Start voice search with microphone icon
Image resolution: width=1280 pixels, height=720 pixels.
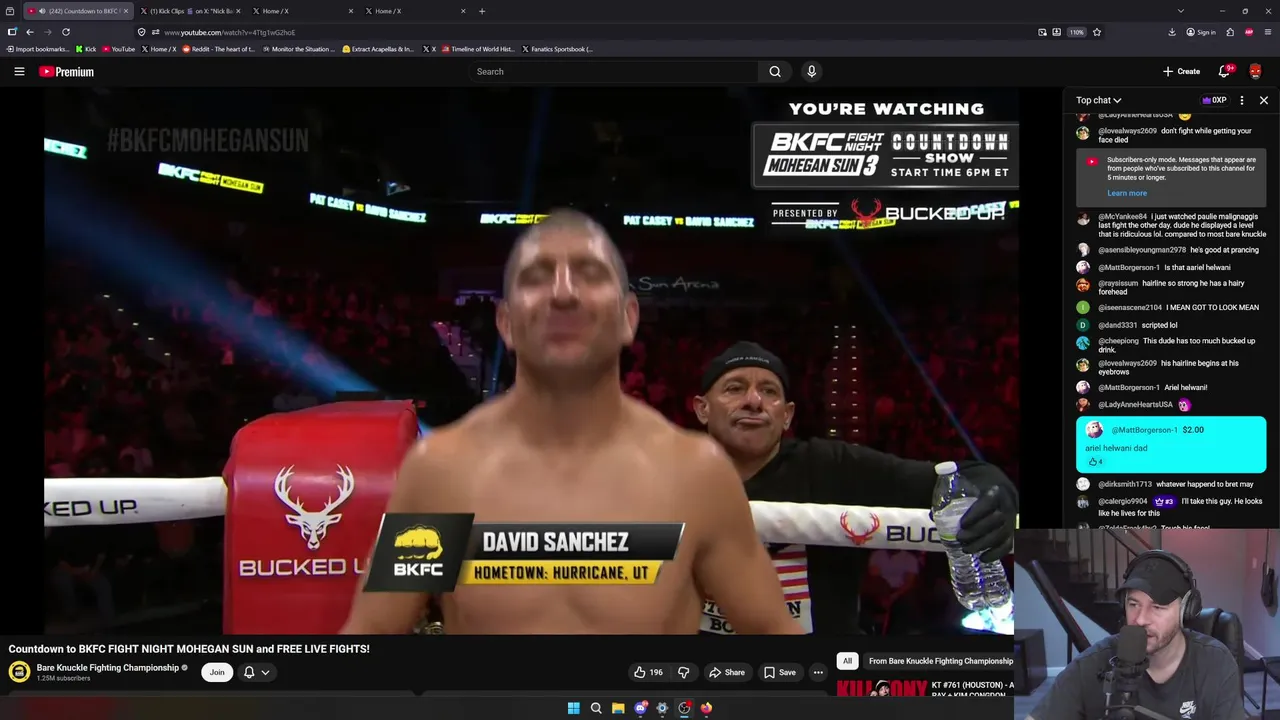(811, 71)
